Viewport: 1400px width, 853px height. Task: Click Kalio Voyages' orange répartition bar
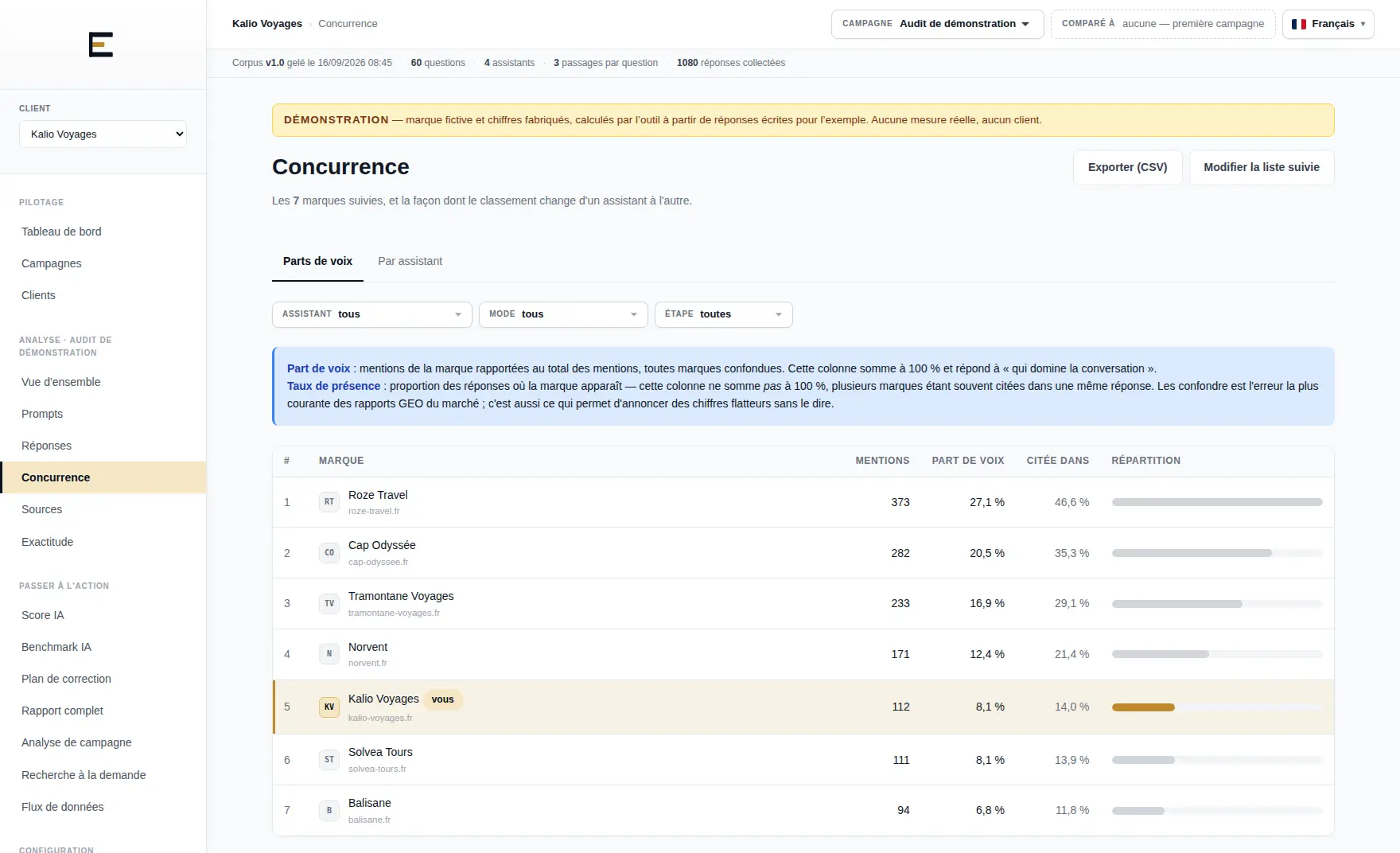point(1143,707)
